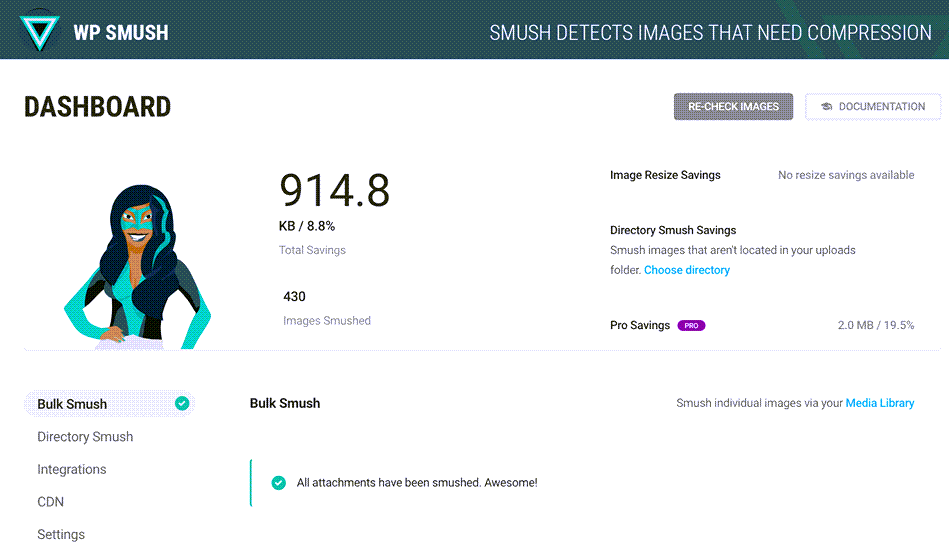This screenshot has height=549, width=949.
Task: Click the success checkmark in the smushed notice
Action: pyautogui.click(x=278, y=482)
